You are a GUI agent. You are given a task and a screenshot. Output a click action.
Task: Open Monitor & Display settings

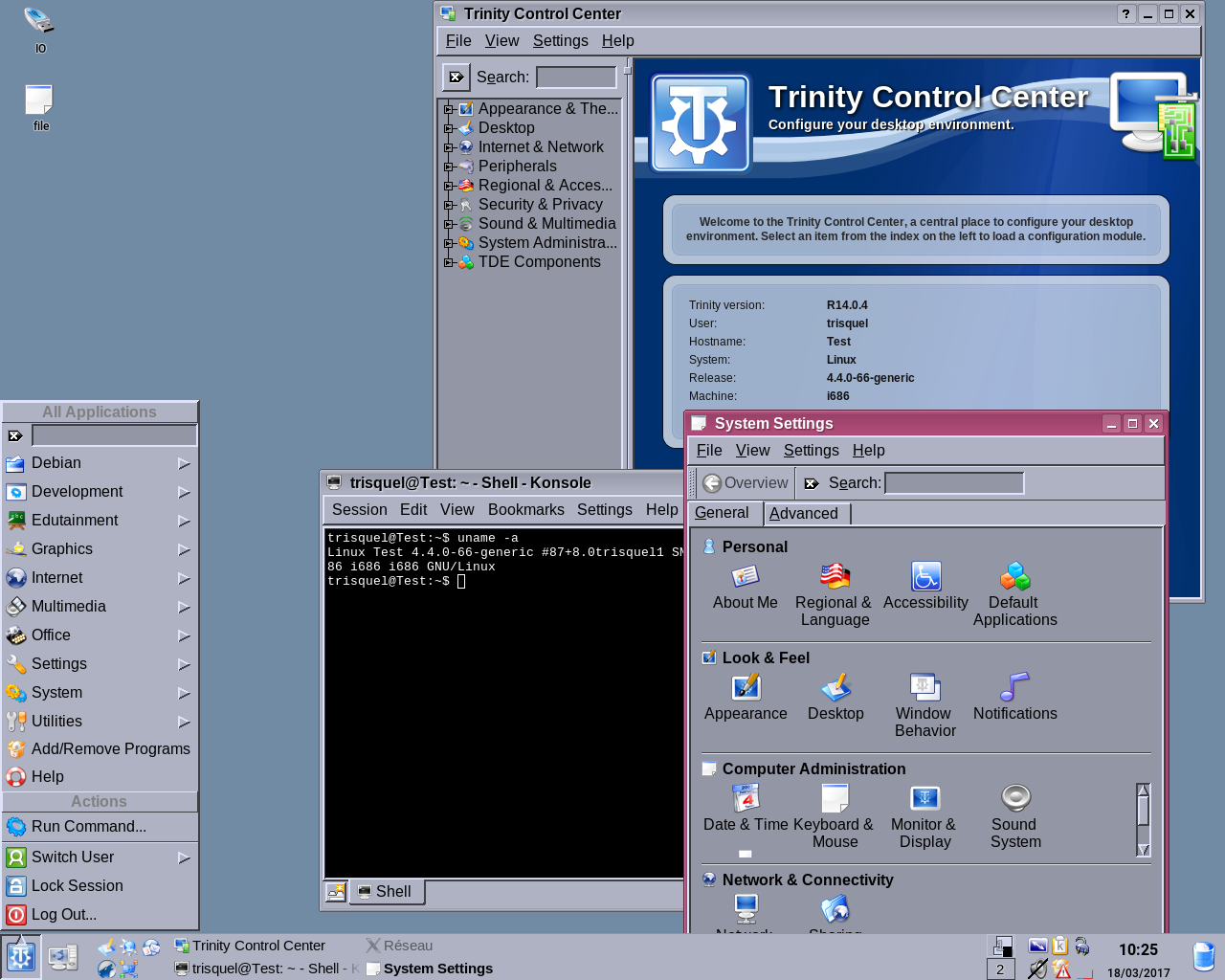coord(924,817)
